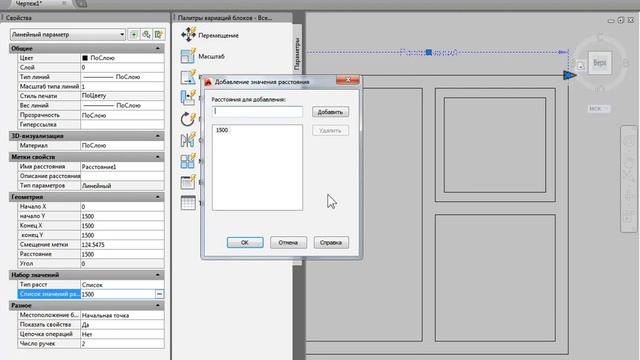Collapse the Геометрия section
The height and width of the screenshot is (360, 640).
[x=158, y=197]
